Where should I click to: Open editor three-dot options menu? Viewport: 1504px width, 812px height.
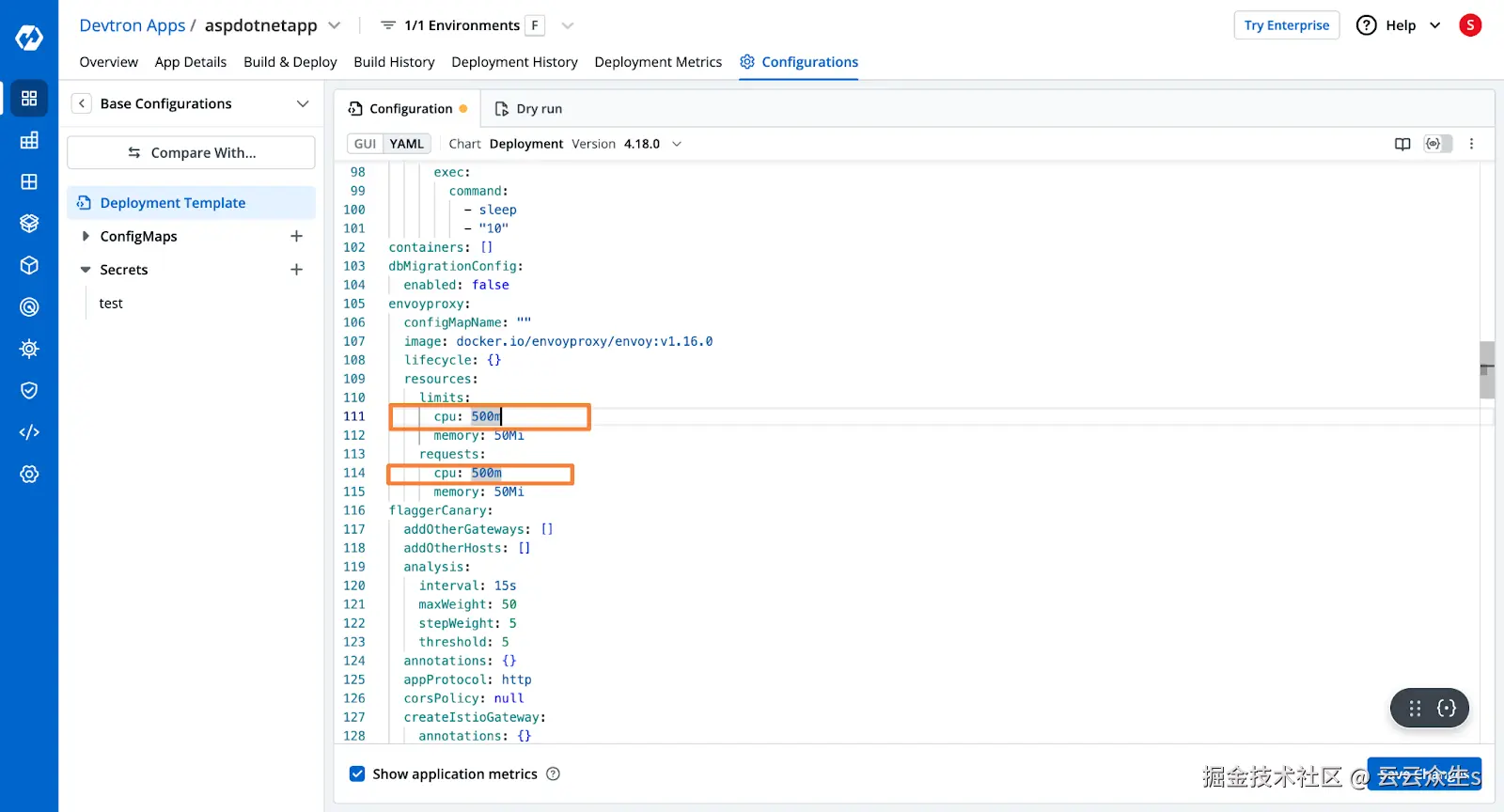click(x=1472, y=144)
